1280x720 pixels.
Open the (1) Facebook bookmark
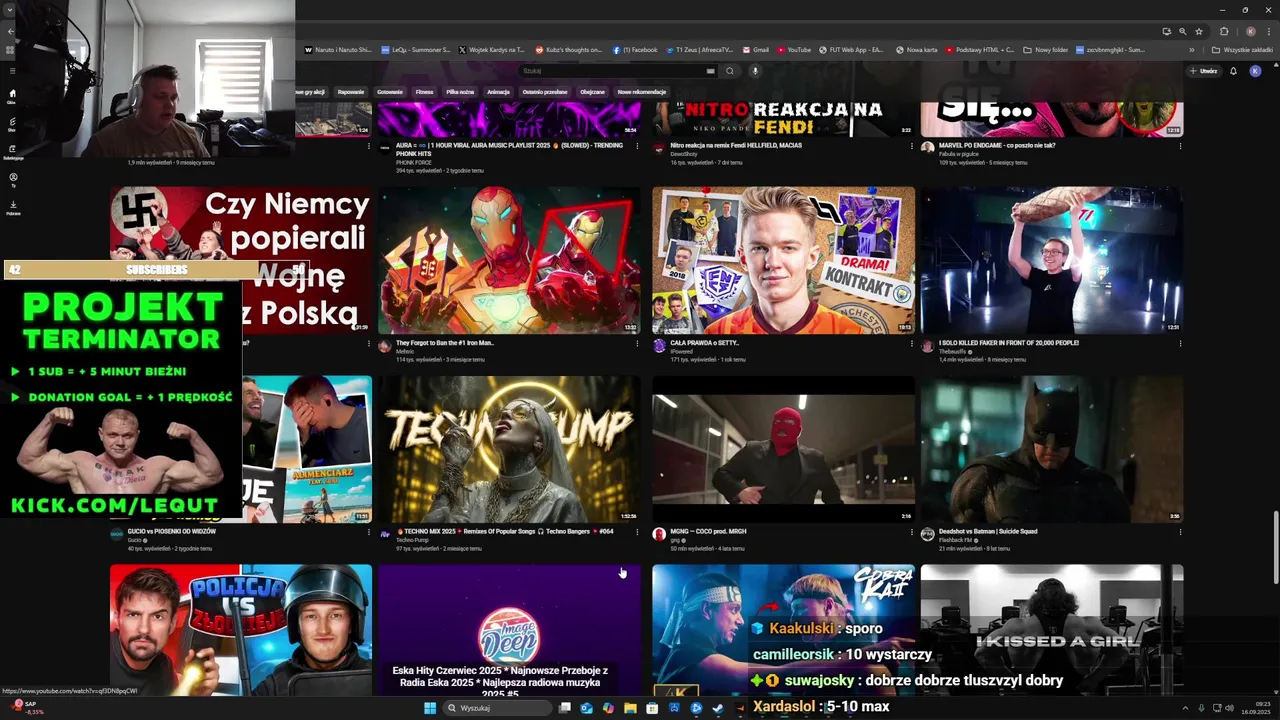click(635, 49)
